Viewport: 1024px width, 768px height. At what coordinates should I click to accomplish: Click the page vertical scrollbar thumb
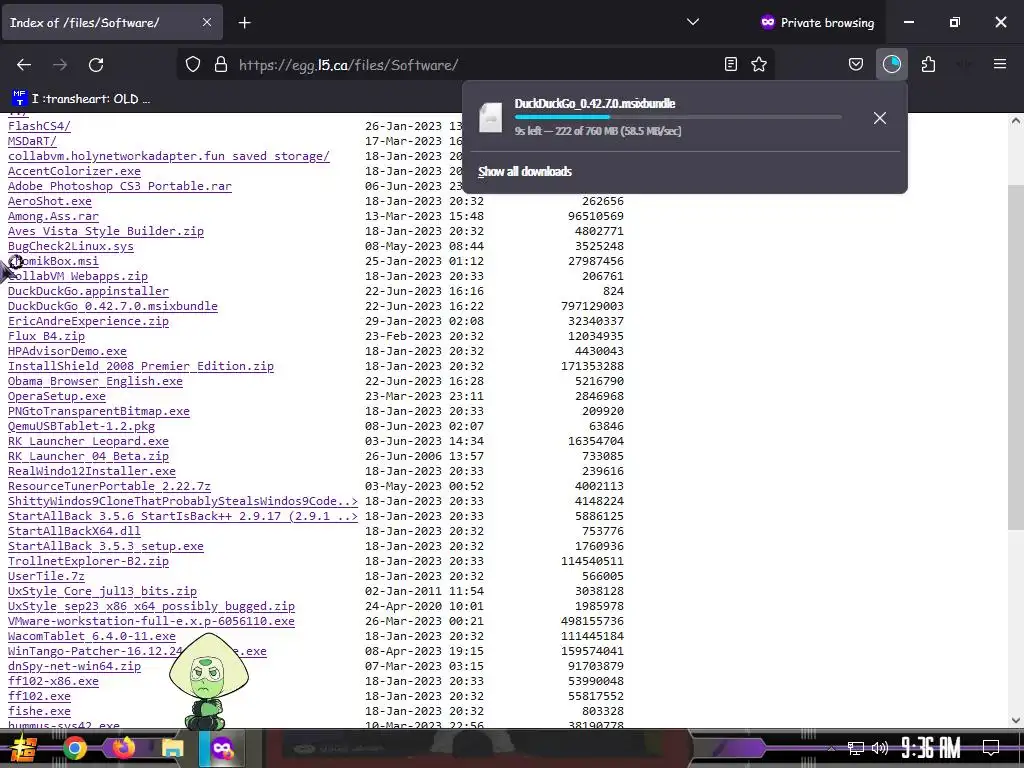(x=1016, y=357)
